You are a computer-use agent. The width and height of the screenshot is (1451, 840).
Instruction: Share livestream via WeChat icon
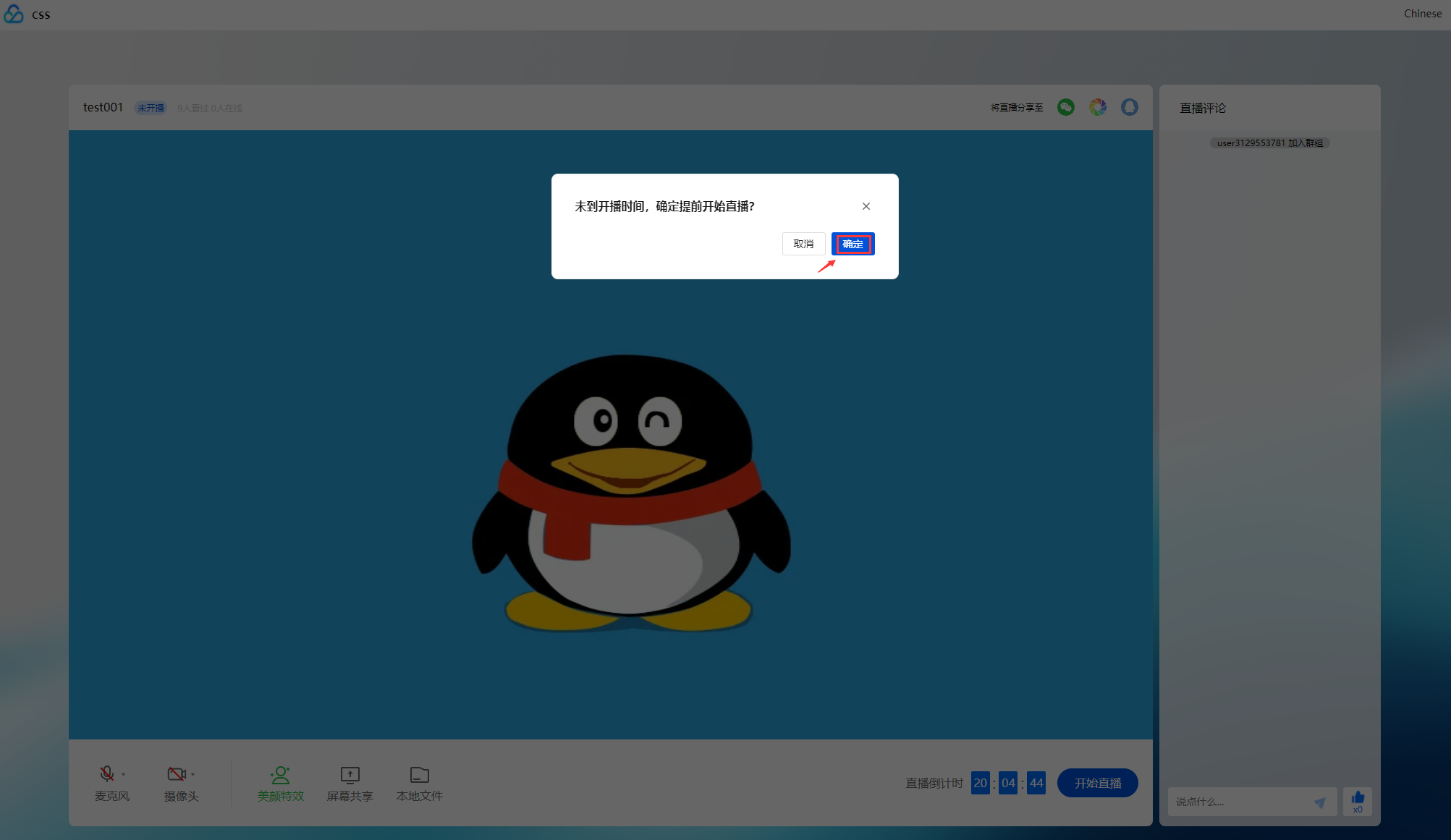(x=1066, y=107)
